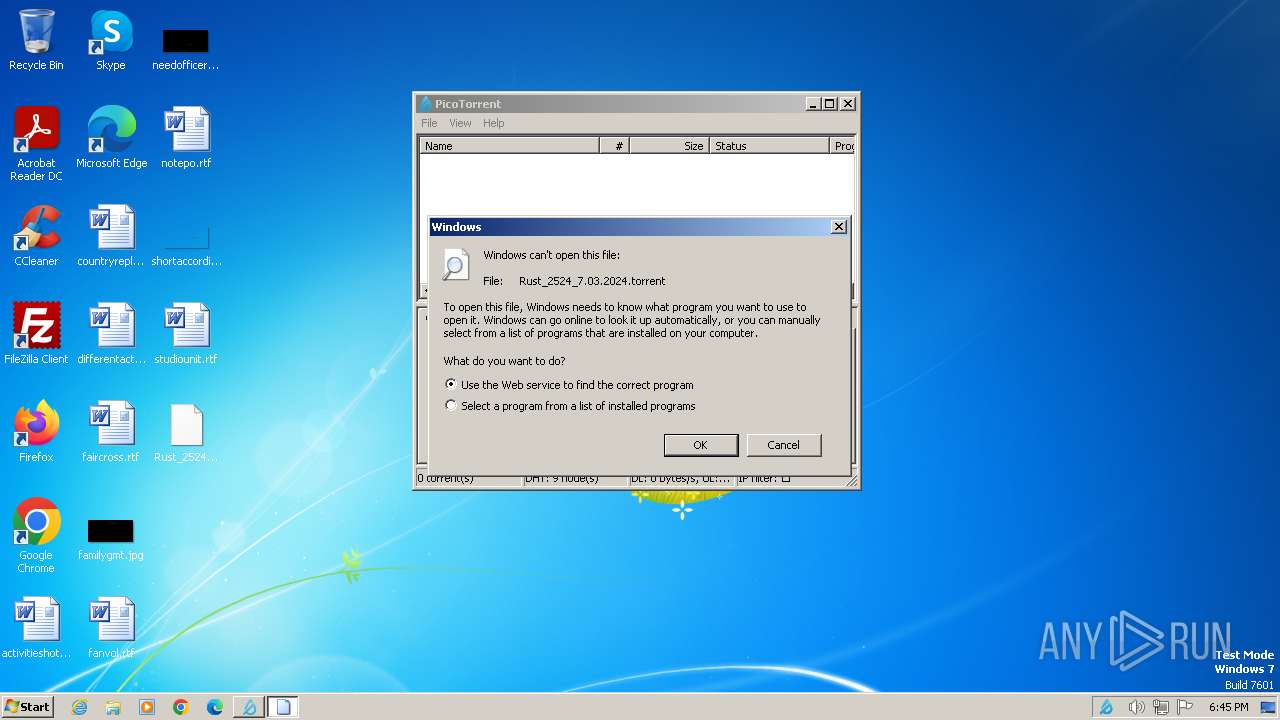1280x720 pixels.
Task: Open the countryrepl document icon
Action: tap(111, 235)
